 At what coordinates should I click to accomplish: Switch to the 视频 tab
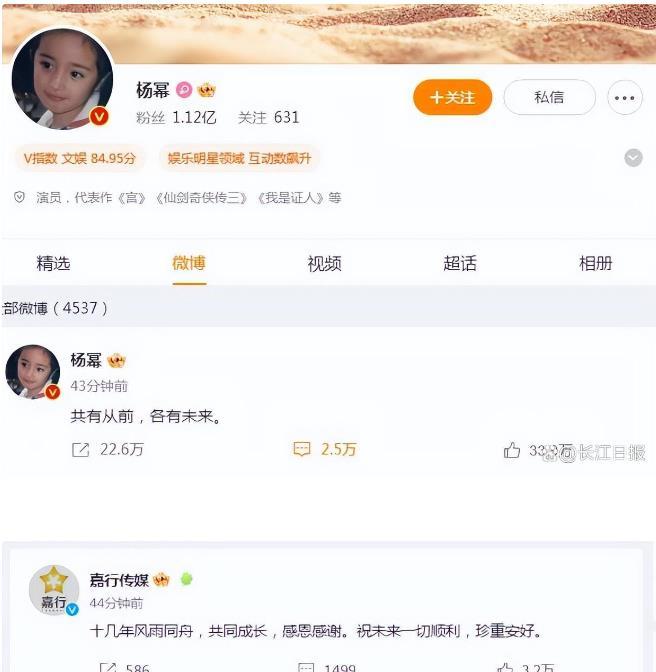coord(324,263)
